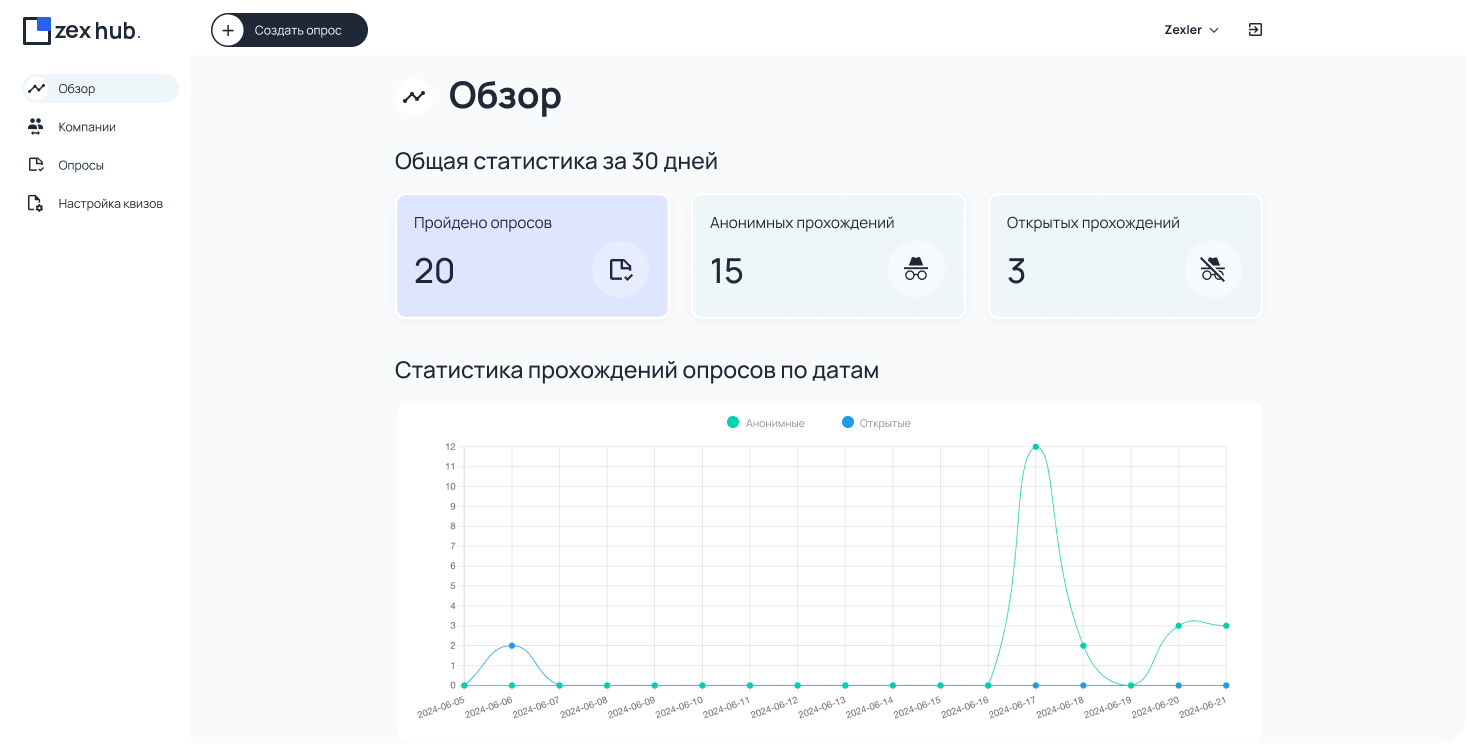
Task: Click the crossed-out incognito icon on Открытых card
Action: click(1213, 269)
